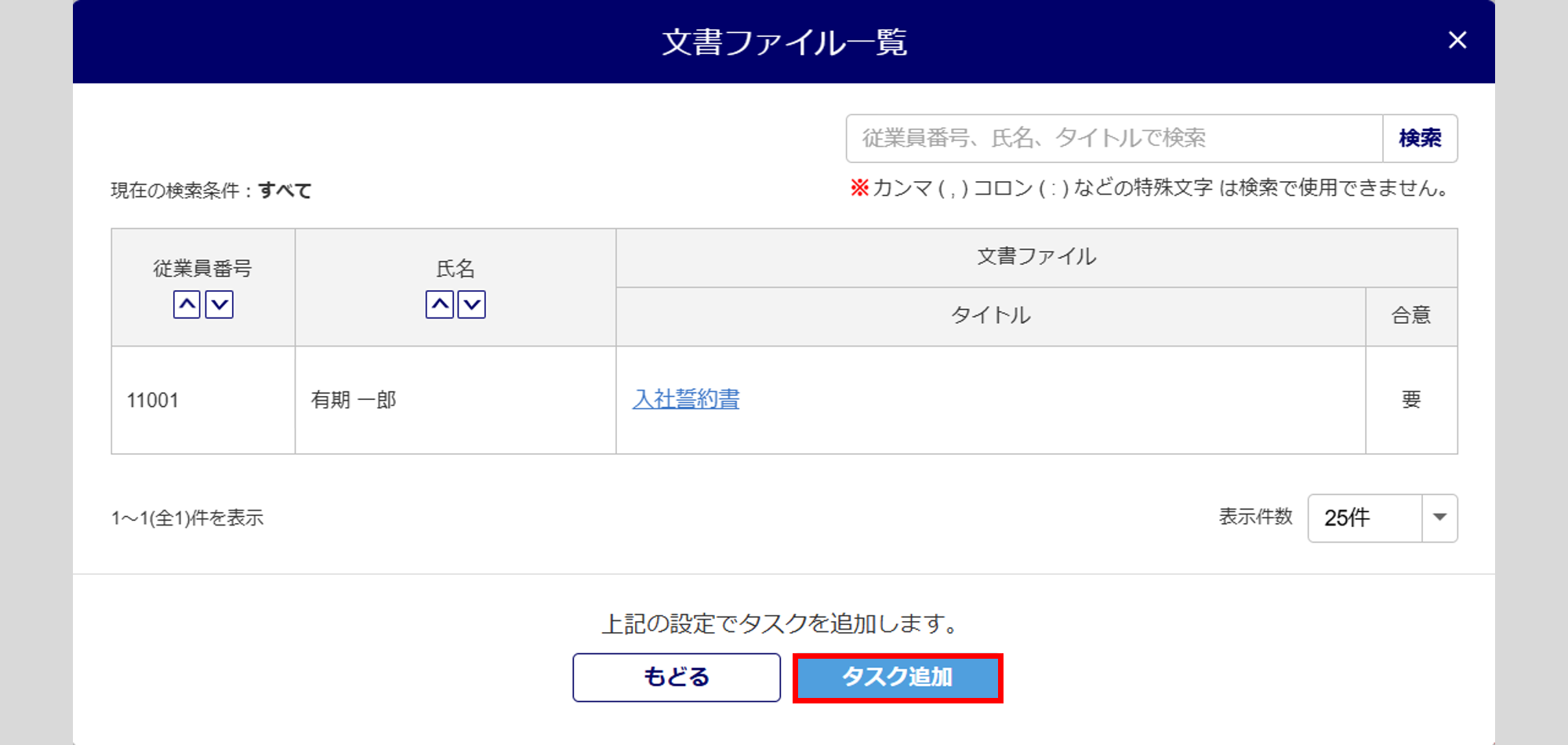Focus the employee number, name, title search field
1568x745 pixels.
click(x=1114, y=138)
